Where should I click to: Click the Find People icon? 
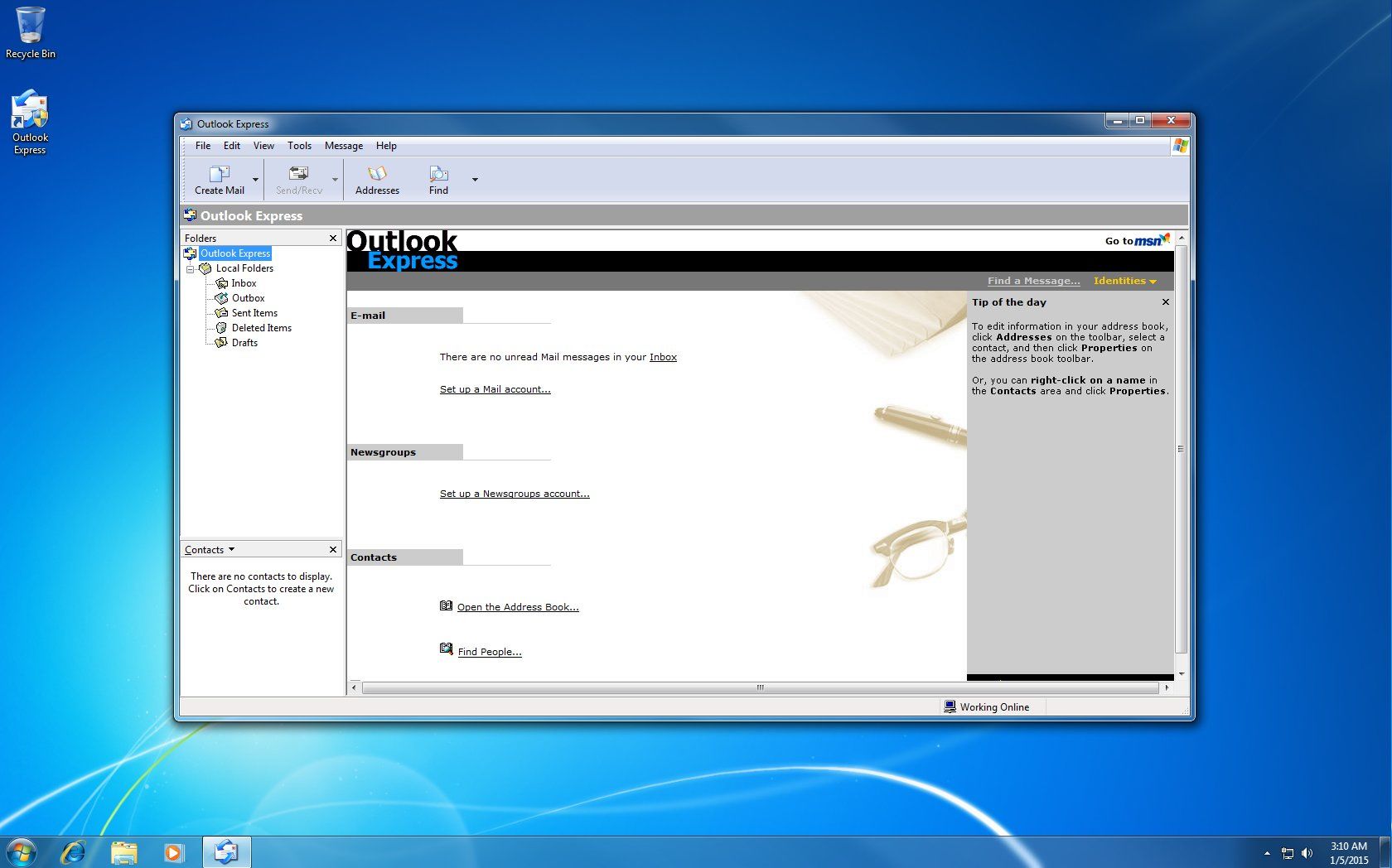pyautogui.click(x=447, y=649)
